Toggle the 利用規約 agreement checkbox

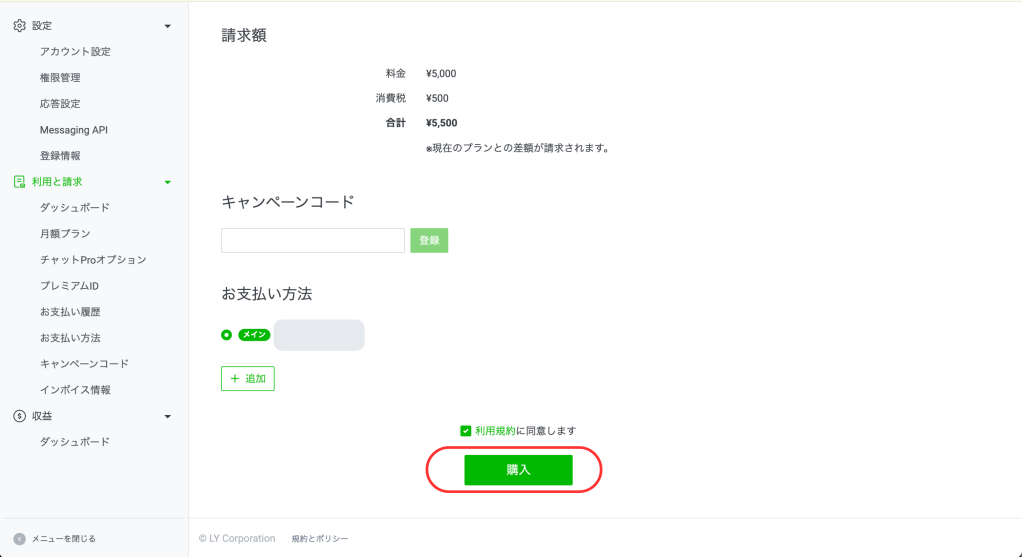[x=465, y=431]
